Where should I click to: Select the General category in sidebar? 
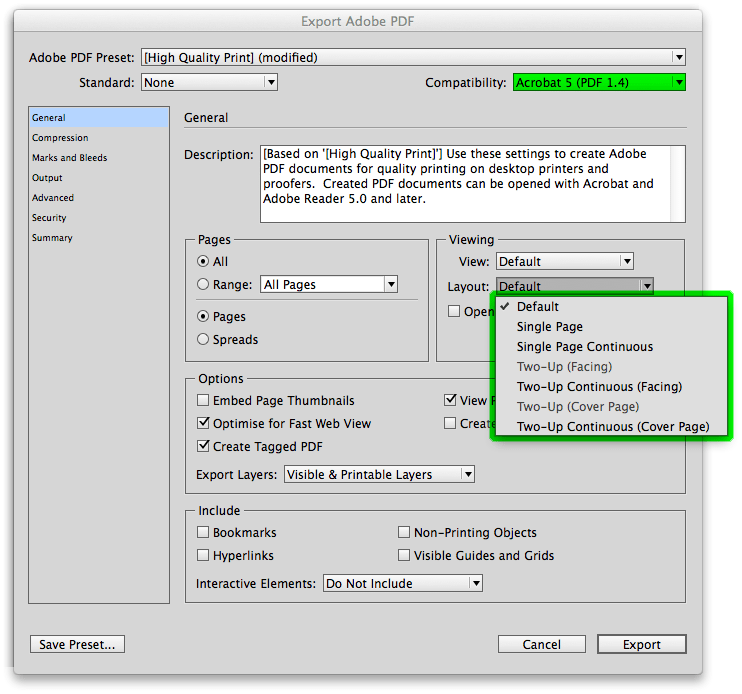[x=99, y=117]
